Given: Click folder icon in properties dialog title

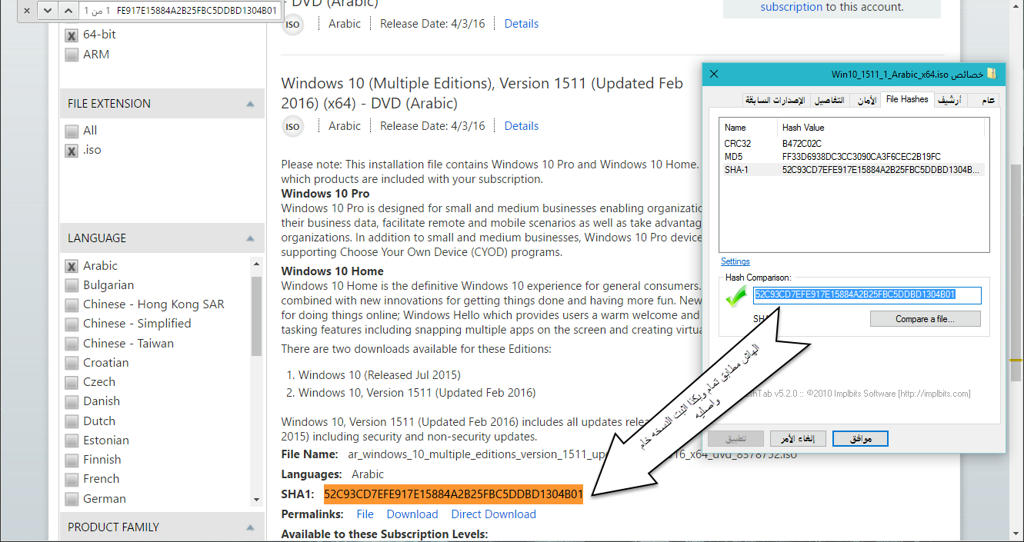Looking at the screenshot, I should coord(992,74).
